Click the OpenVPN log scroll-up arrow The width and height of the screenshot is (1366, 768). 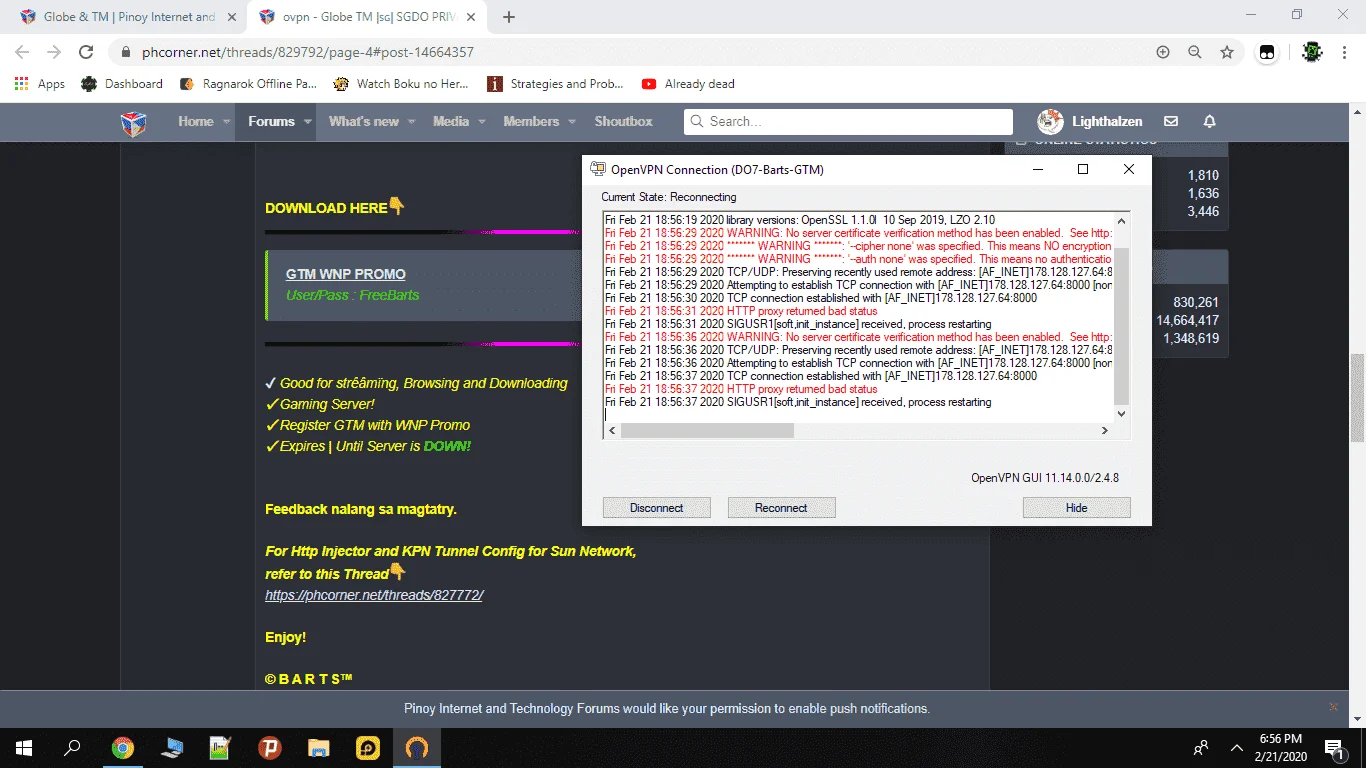pos(1121,221)
